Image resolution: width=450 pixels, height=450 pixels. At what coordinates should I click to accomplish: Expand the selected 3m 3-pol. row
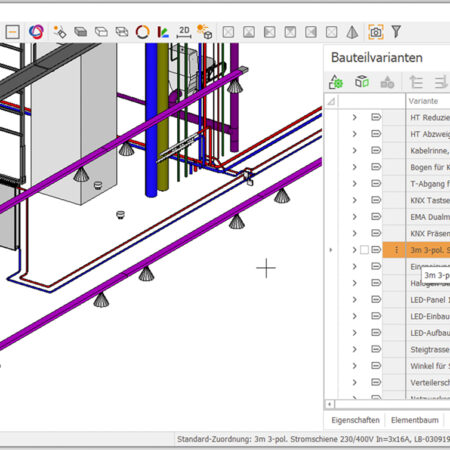(355, 250)
